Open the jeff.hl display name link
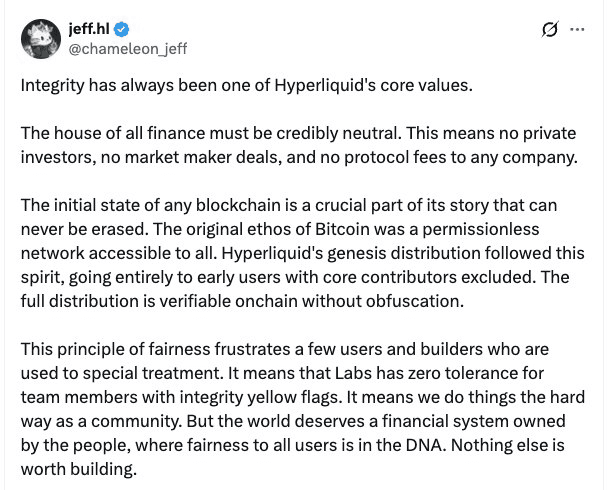The height and width of the screenshot is (490, 610). 90,29
